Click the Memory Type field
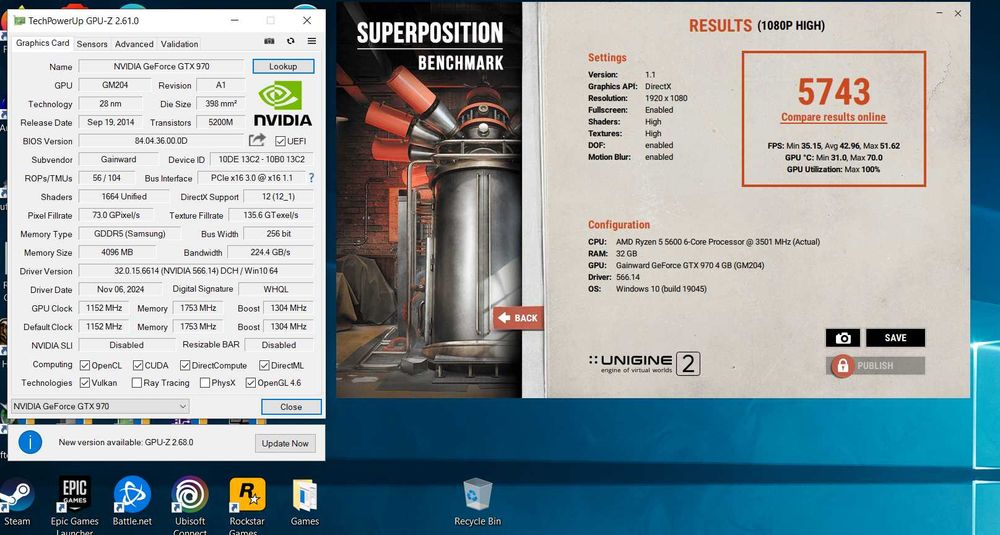 [129, 234]
